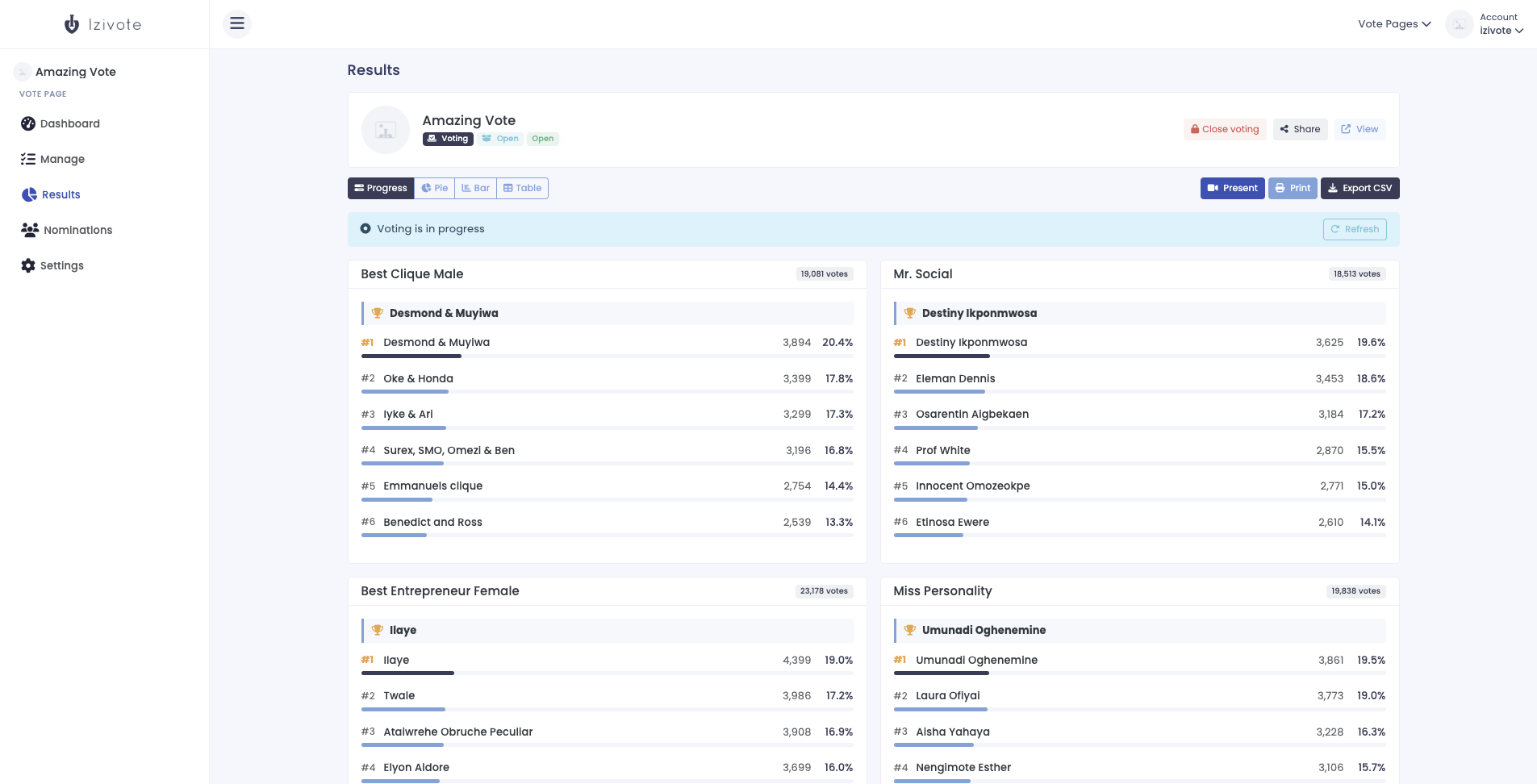Select Results in the sidebar
The height and width of the screenshot is (784, 1537).
[51, 194]
